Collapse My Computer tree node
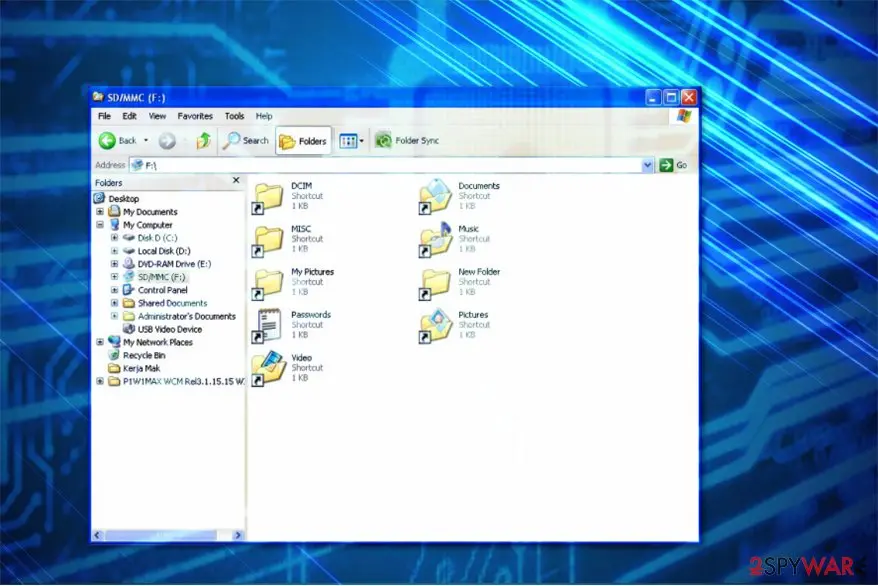Image resolution: width=878 pixels, height=586 pixels. tap(100, 224)
